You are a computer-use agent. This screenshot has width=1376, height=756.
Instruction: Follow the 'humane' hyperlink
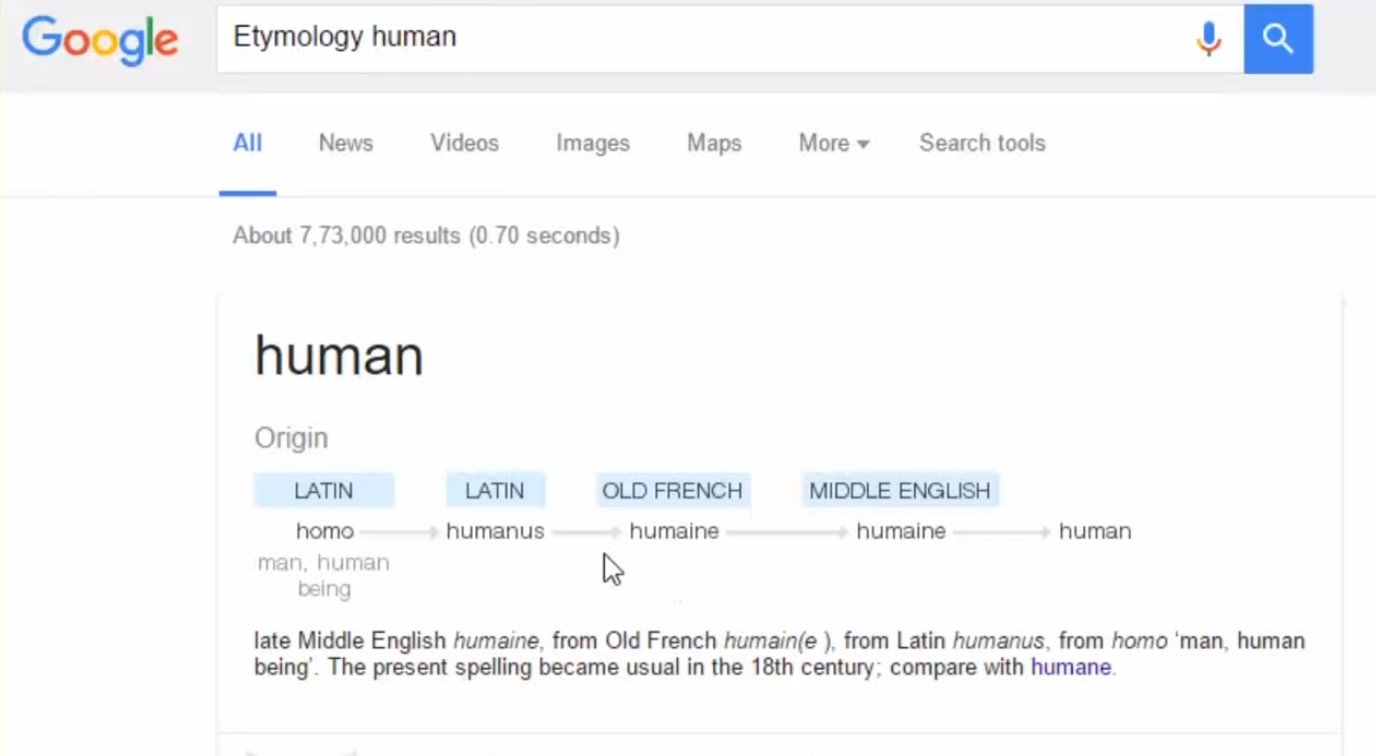click(1070, 667)
